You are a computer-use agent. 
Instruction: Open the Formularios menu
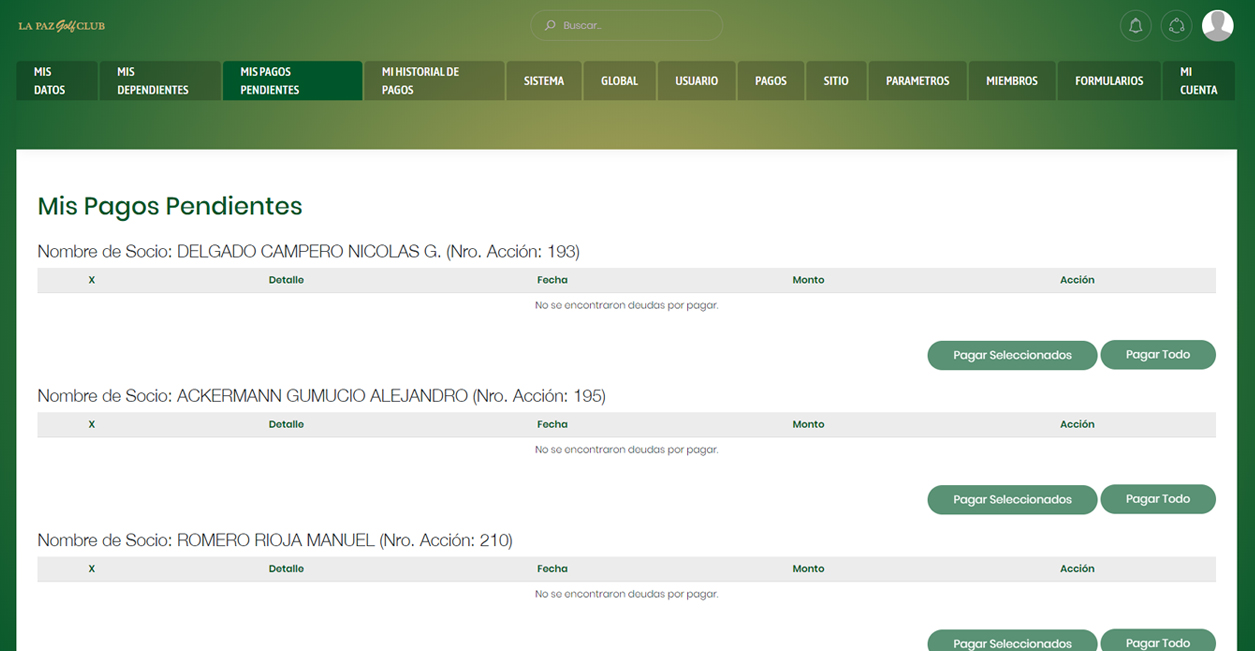(x=1108, y=81)
